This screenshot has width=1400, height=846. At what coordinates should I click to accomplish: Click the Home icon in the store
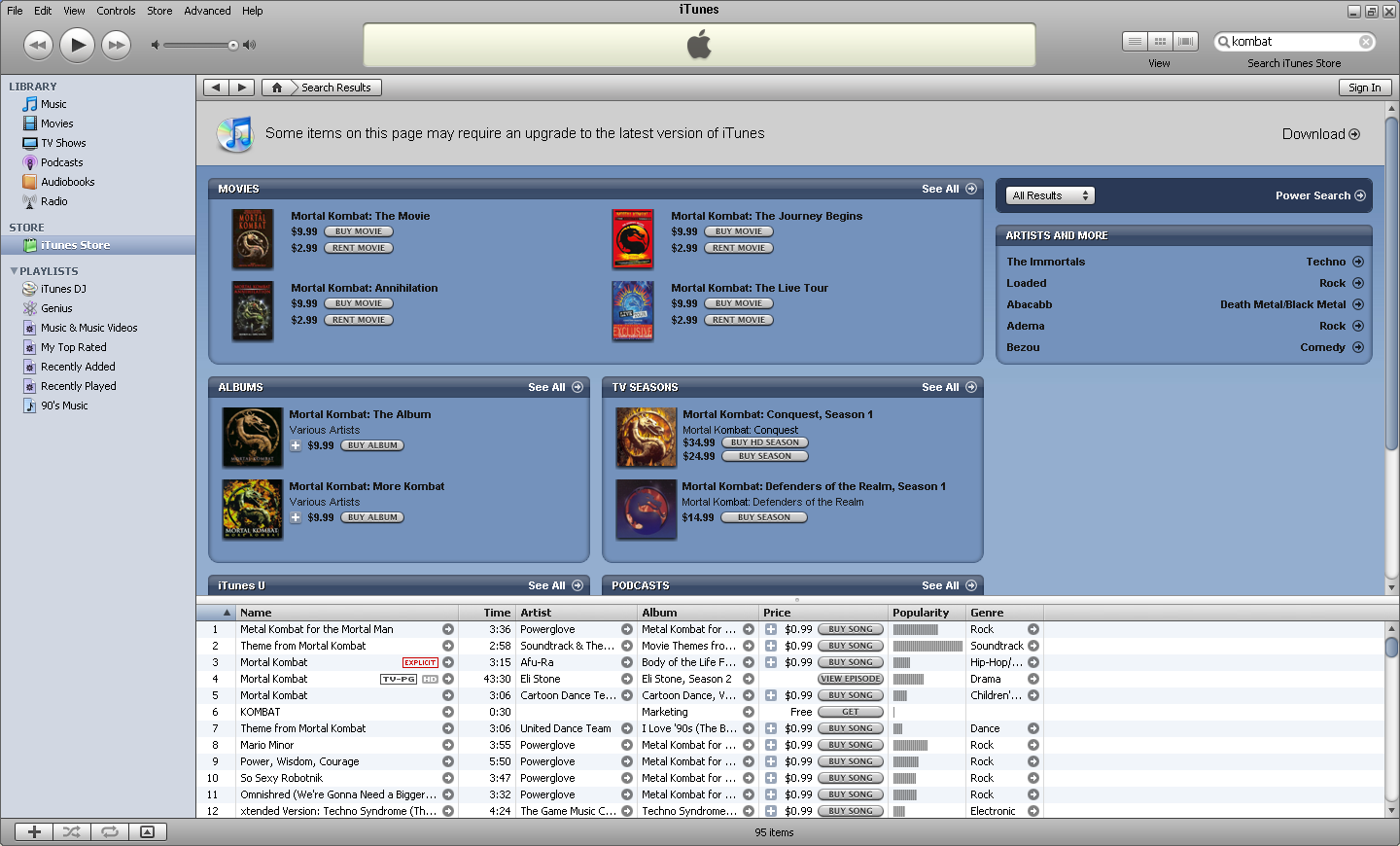(x=277, y=88)
